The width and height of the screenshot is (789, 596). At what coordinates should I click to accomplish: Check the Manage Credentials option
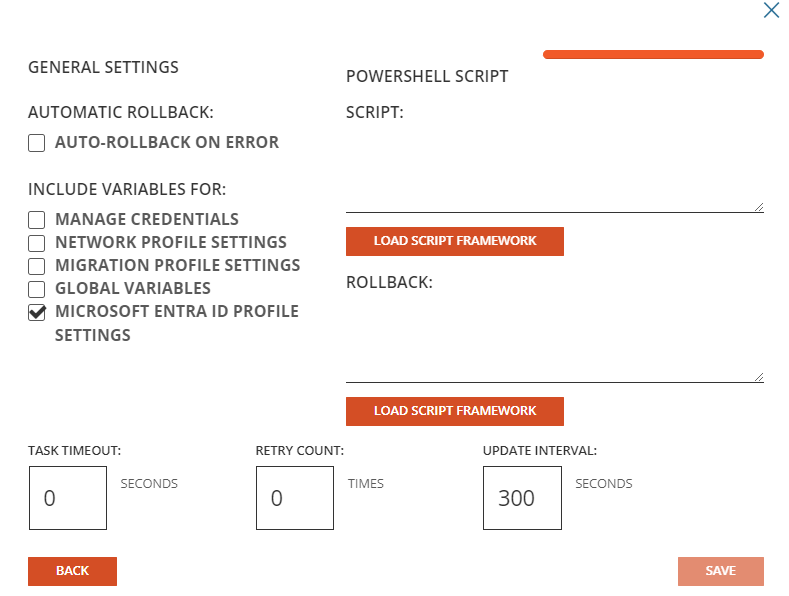coord(36,220)
